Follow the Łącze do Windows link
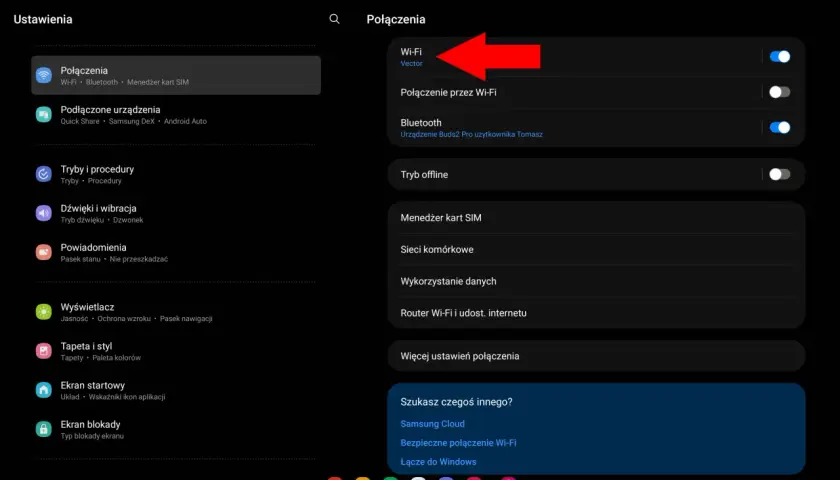 click(x=438, y=462)
